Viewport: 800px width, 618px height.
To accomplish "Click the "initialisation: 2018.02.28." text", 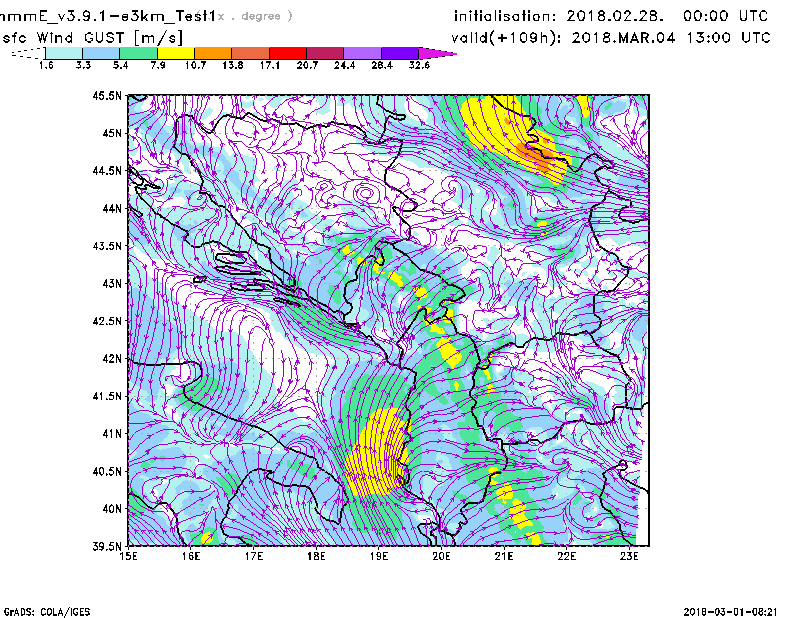I will [x=559, y=16].
